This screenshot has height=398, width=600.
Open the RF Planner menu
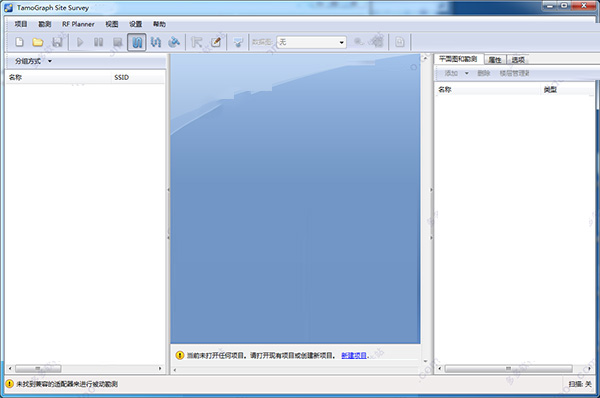point(78,24)
